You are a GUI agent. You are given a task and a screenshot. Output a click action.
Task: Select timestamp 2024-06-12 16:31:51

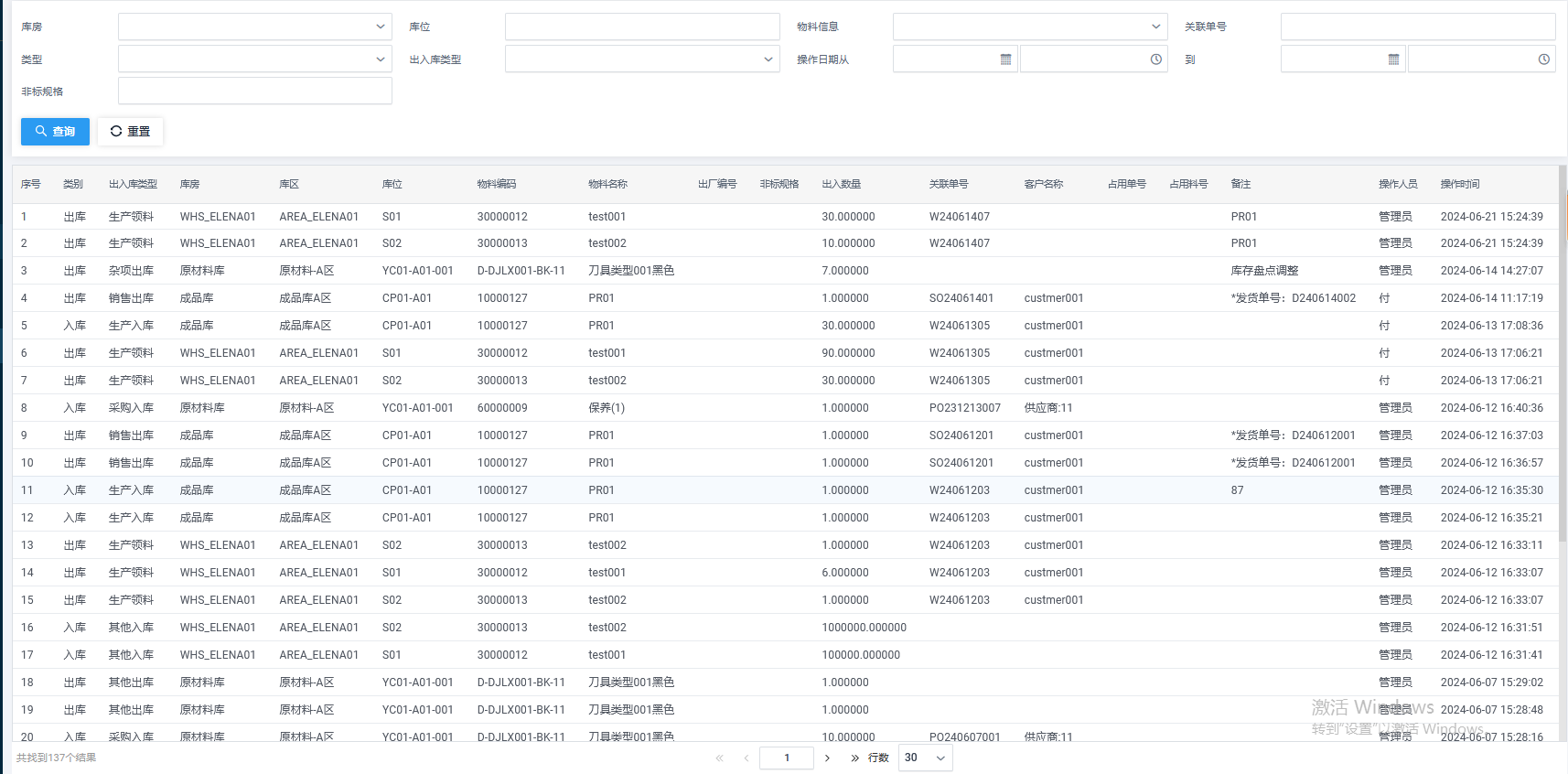click(1492, 628)
